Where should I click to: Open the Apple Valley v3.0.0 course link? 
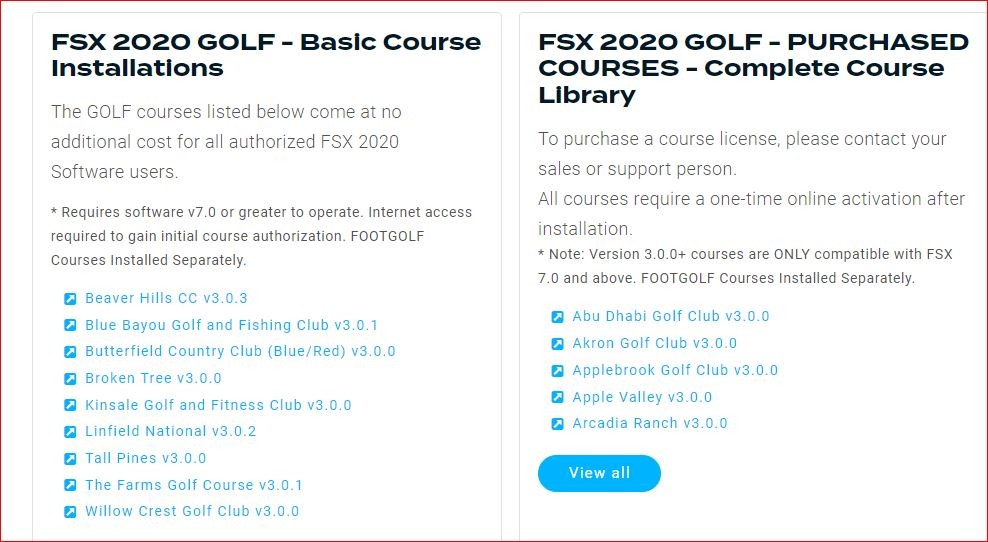pyautogui.click(x=642, y=397)
